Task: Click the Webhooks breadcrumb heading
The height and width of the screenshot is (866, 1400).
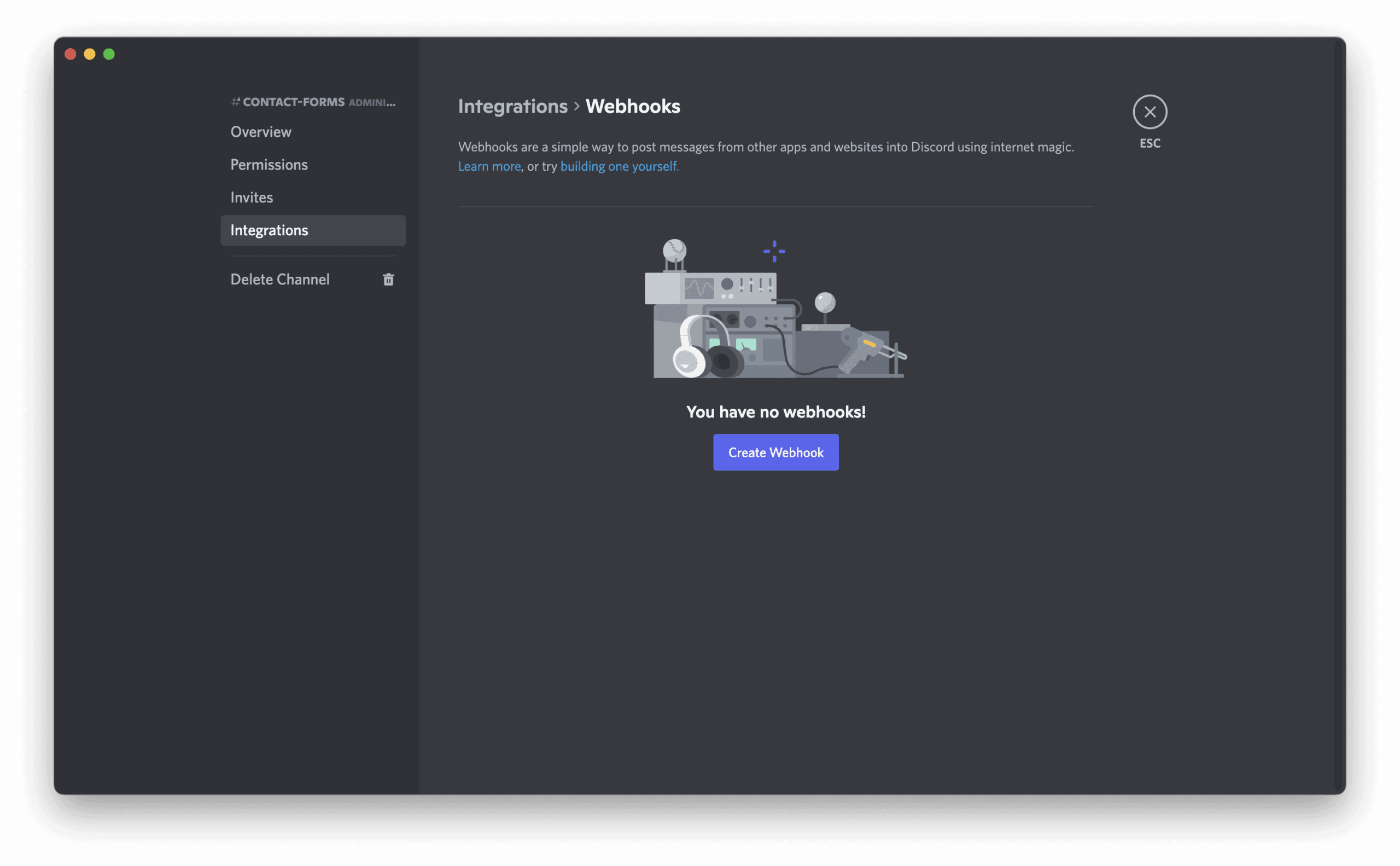Action: pos(632,107)
